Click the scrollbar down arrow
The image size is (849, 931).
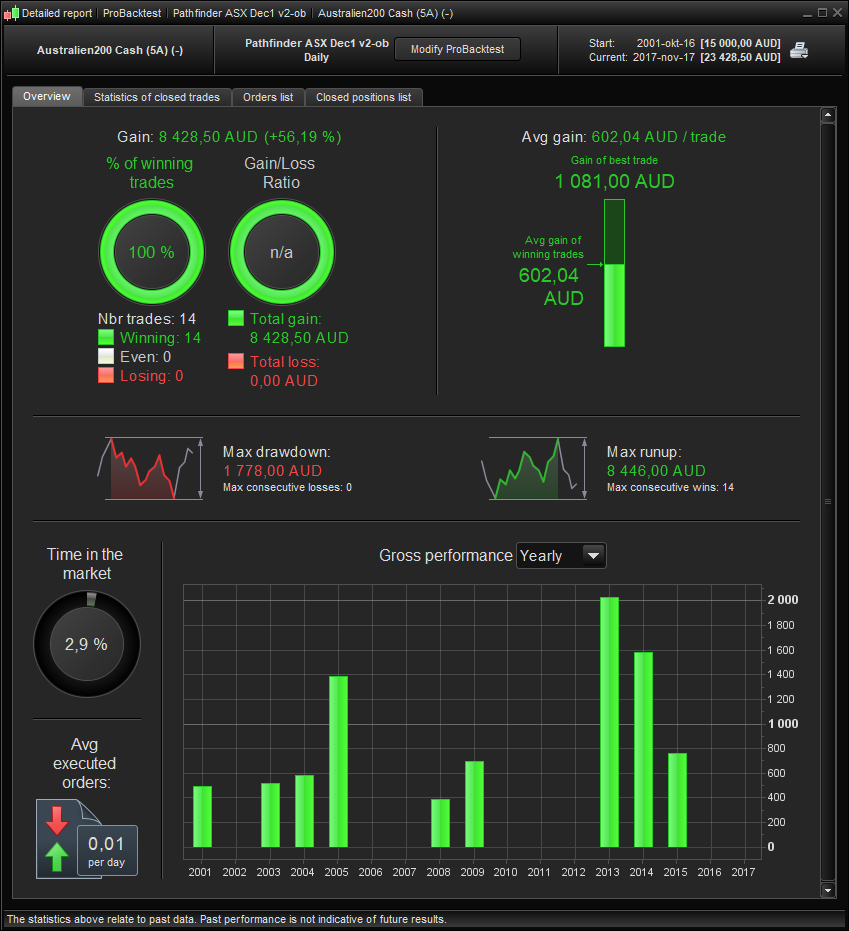click(x=828, y=889)
